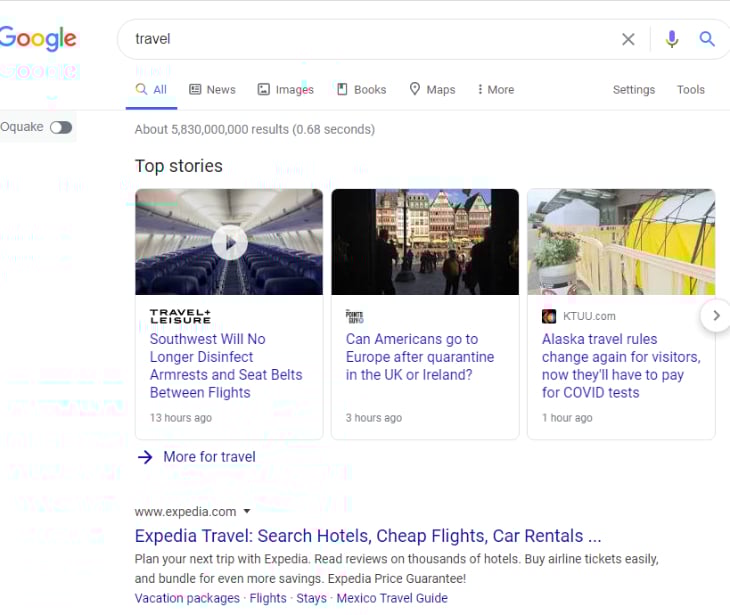730x615 pixels.
Task: Open the More for travel link
Action: [x=209, y=457]
